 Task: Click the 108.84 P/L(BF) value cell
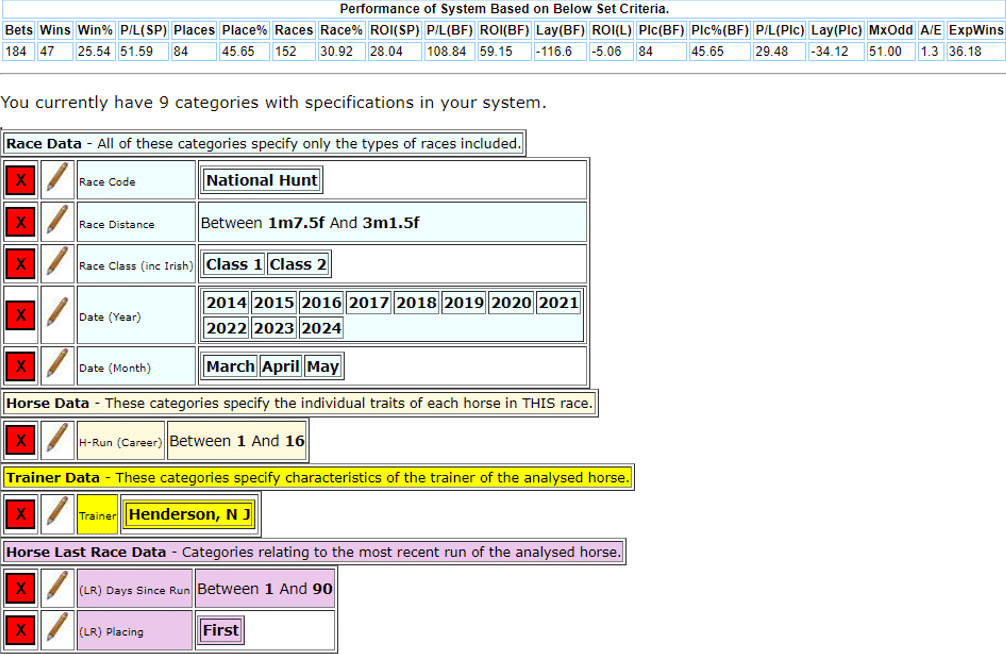click(450, 51)
